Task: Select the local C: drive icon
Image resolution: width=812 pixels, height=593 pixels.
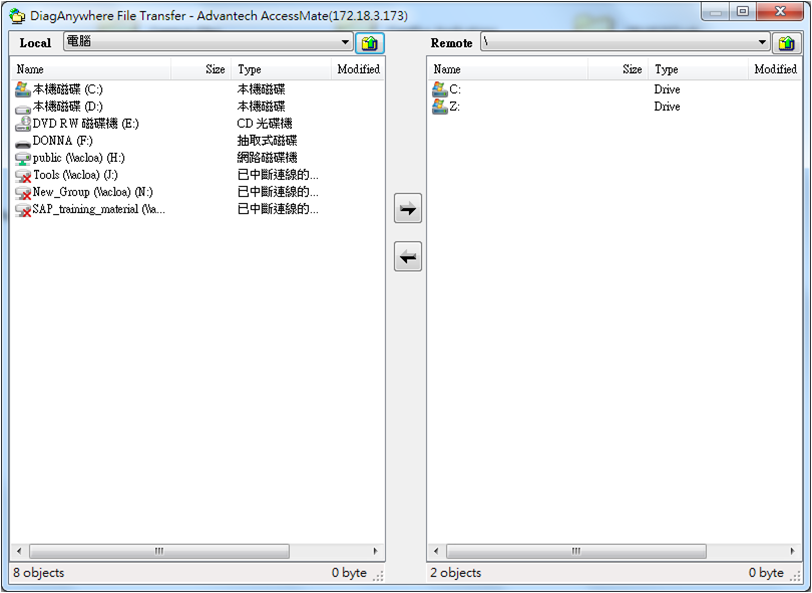Action: point(23,89)
